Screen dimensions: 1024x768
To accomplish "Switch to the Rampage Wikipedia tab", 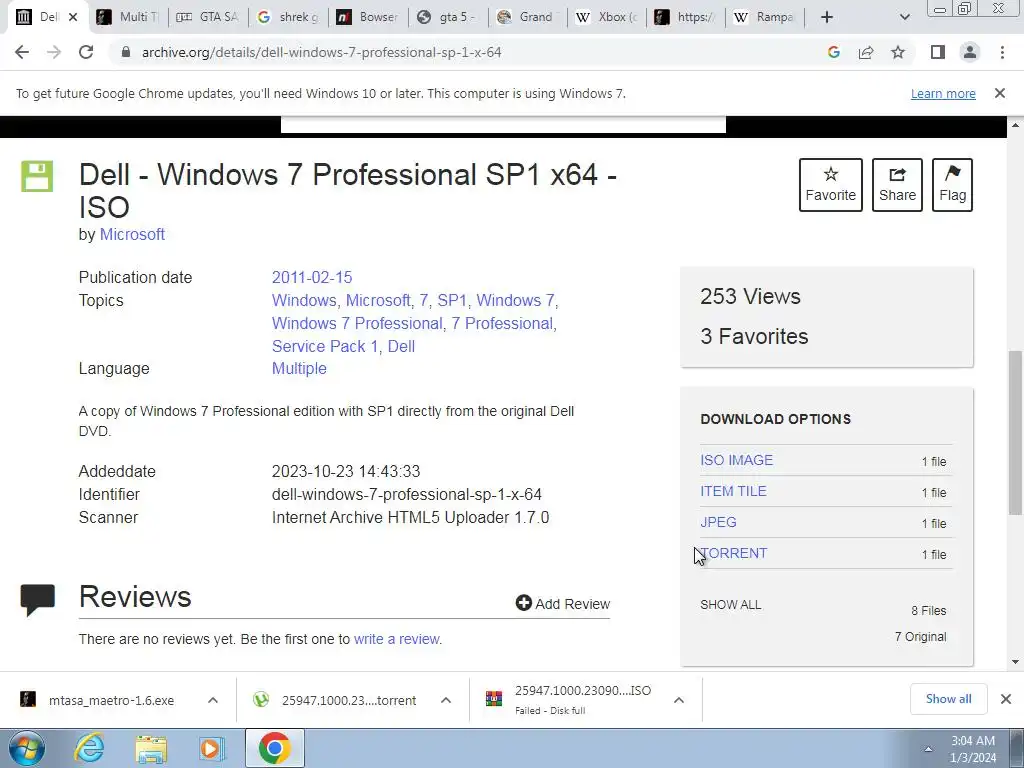I will pos(766,17).
